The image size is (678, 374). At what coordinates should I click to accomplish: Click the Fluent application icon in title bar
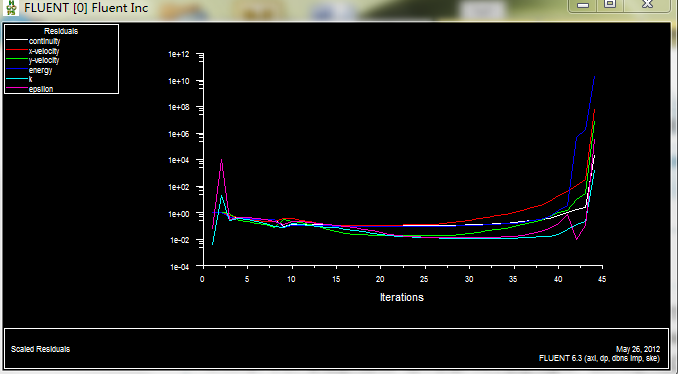[x=11, y=7]
